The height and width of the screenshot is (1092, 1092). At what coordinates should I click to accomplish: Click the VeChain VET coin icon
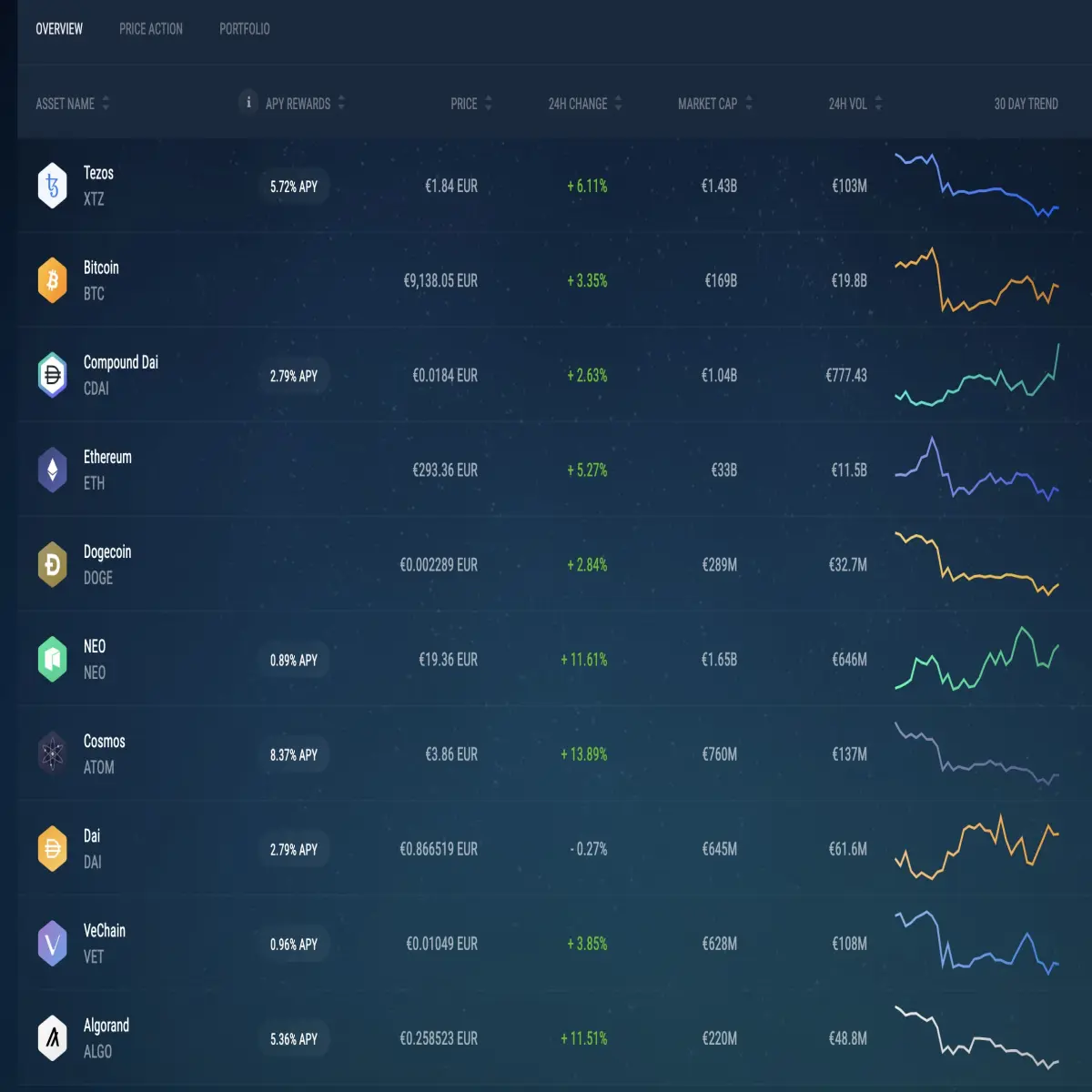[x=53, y=943]
